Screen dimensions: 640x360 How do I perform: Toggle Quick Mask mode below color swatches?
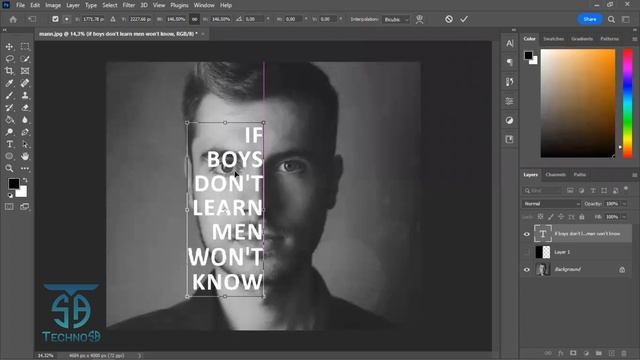pos(9,207)
